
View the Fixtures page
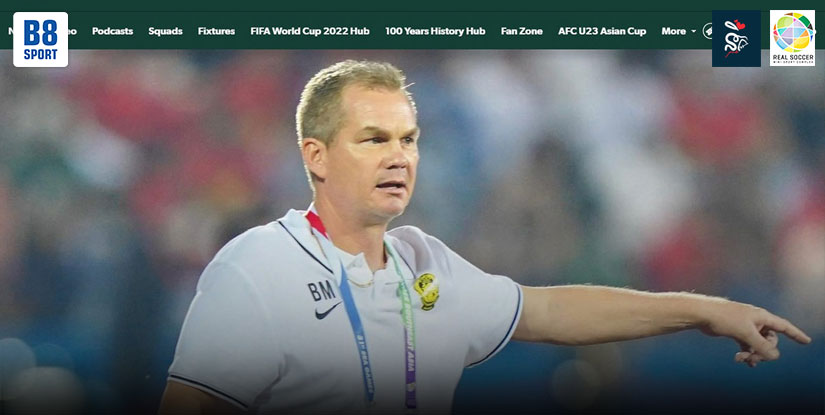(x=216, y=31)
